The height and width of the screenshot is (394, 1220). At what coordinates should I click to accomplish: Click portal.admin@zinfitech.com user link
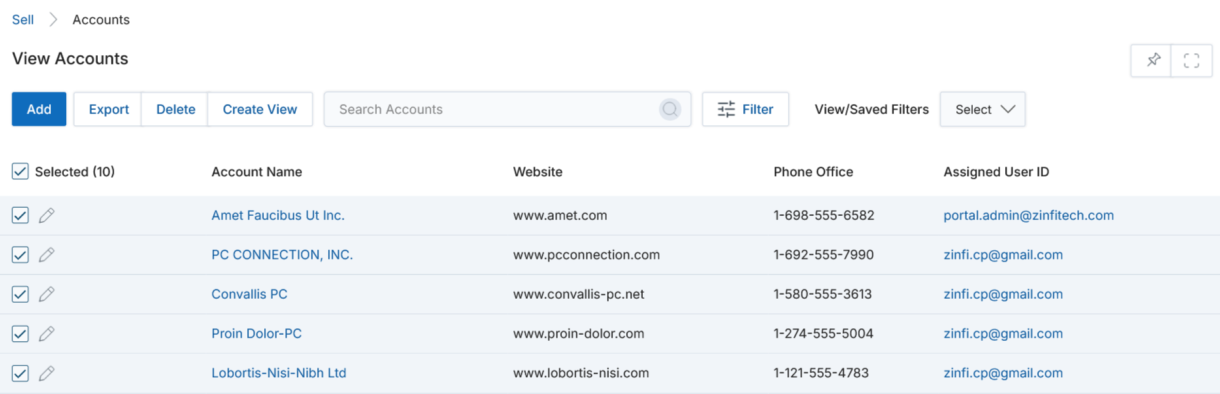point(1029,215)
